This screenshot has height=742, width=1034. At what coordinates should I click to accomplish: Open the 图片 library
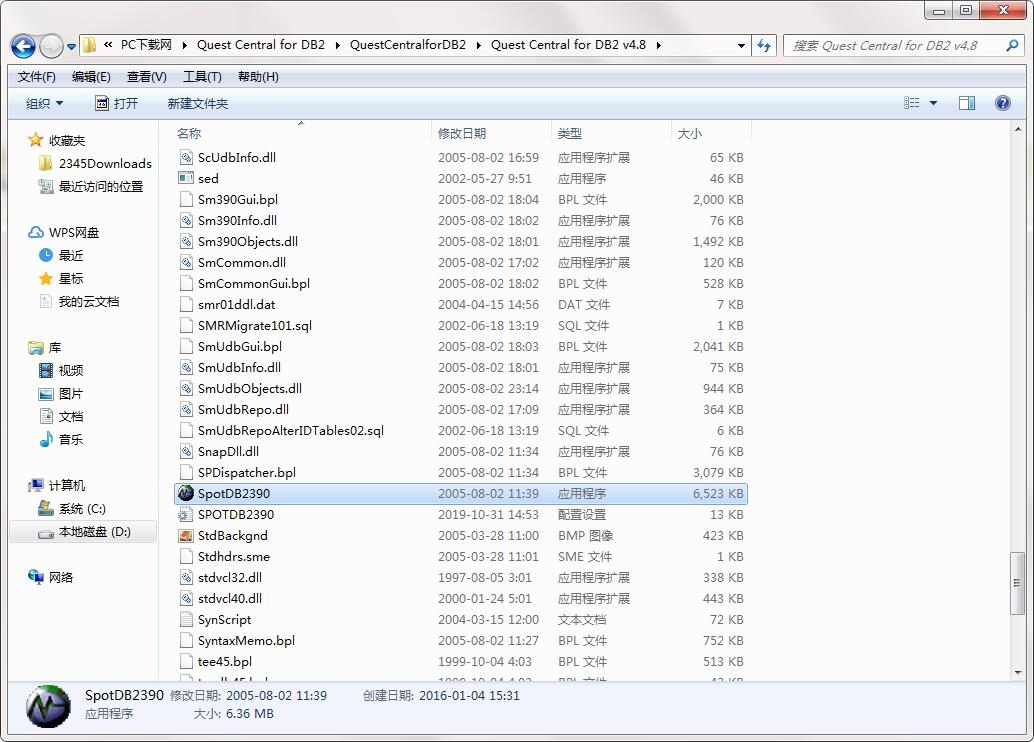coord(61,394)
